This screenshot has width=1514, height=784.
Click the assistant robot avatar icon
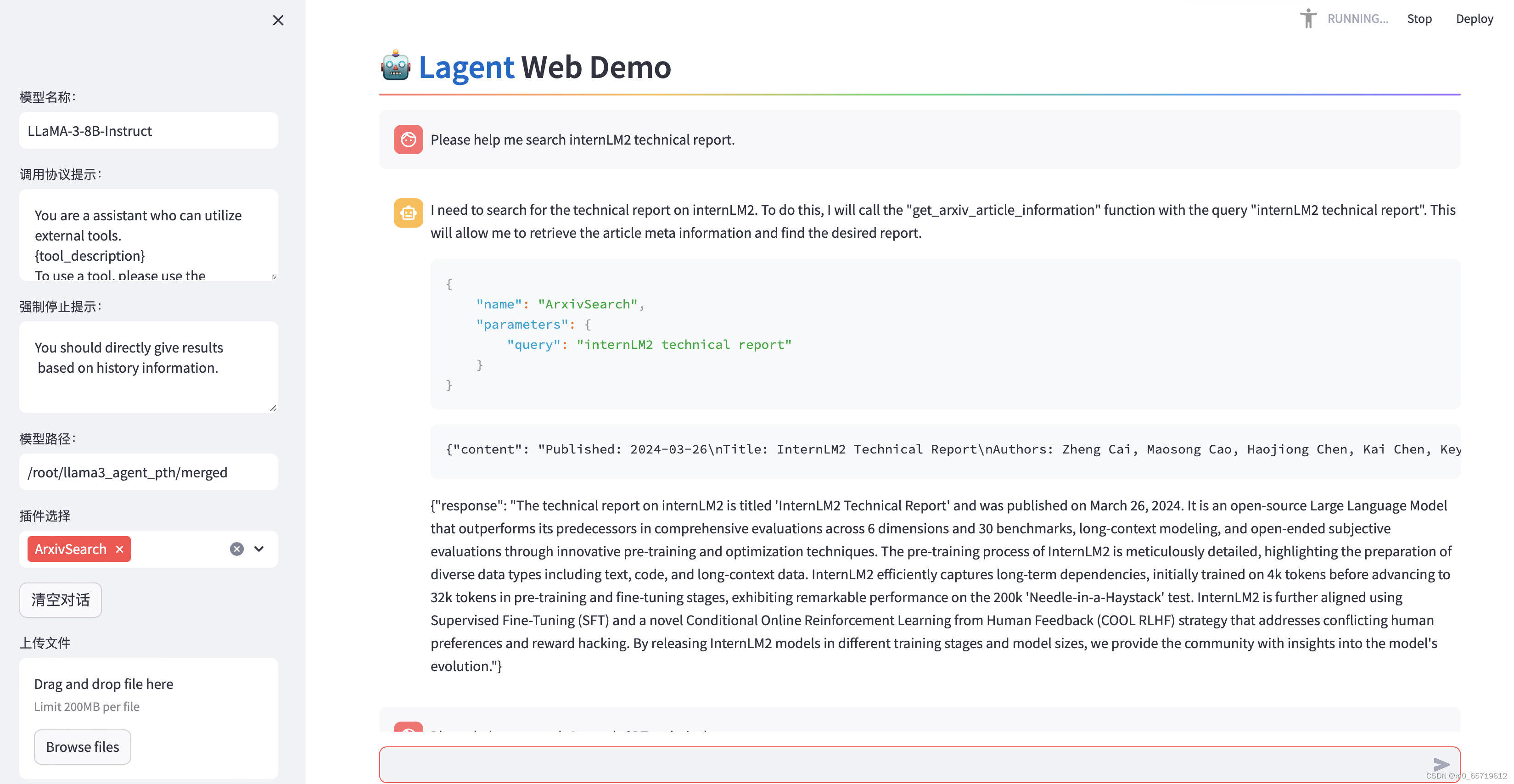[x=408, y=213]
